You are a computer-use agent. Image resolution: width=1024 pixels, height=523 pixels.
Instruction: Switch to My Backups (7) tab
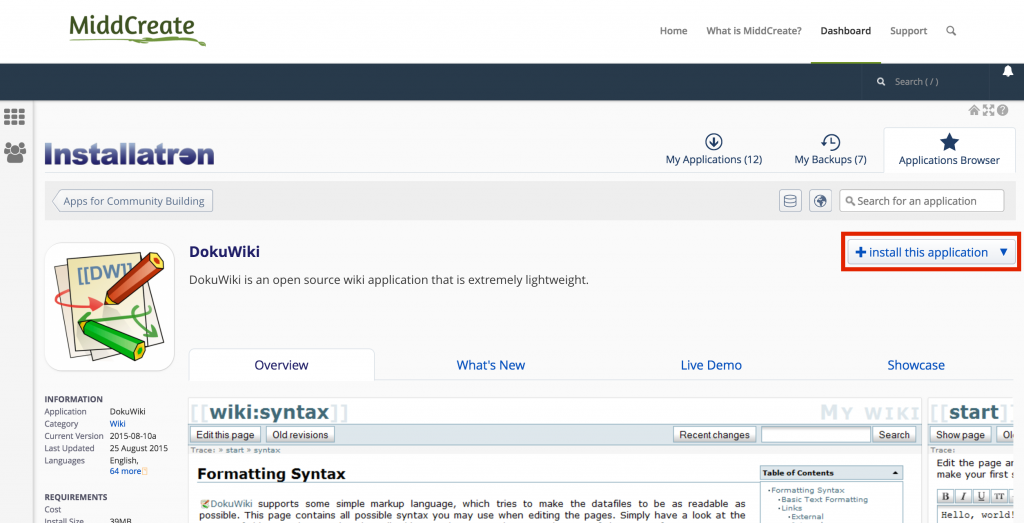830,150
